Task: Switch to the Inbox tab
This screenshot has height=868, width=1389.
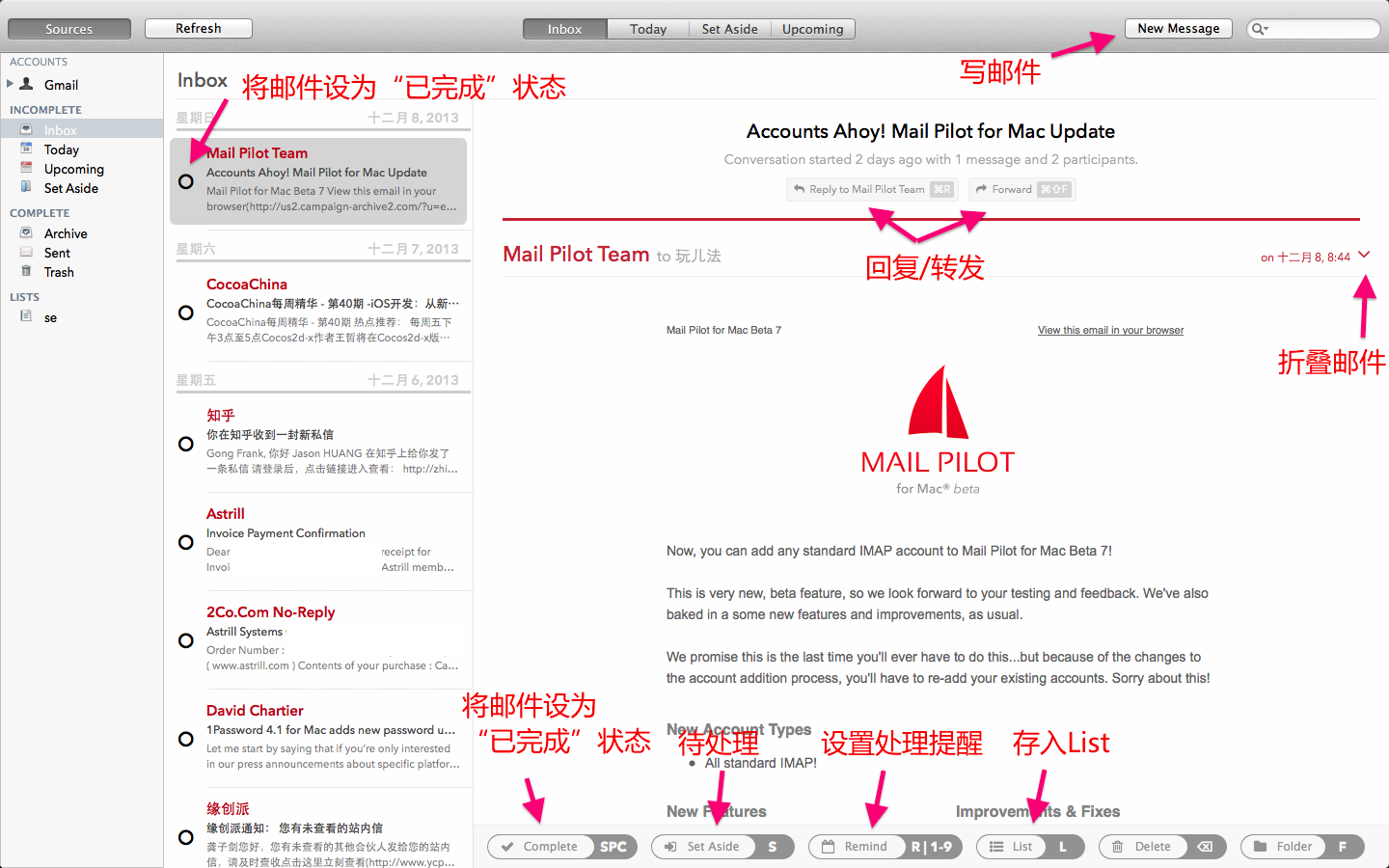Action: [x=564, y=29]
